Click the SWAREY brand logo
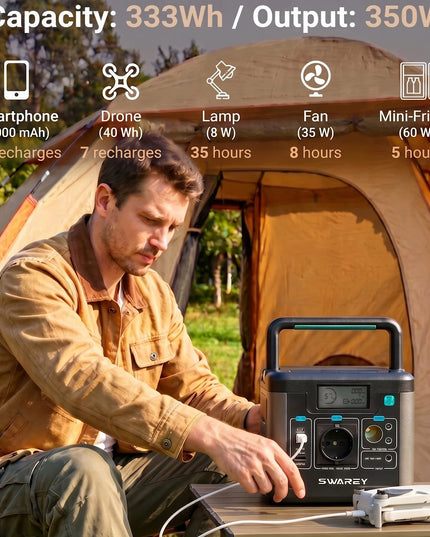The height and width of the screenshot is (537, 430). [343, 481]
